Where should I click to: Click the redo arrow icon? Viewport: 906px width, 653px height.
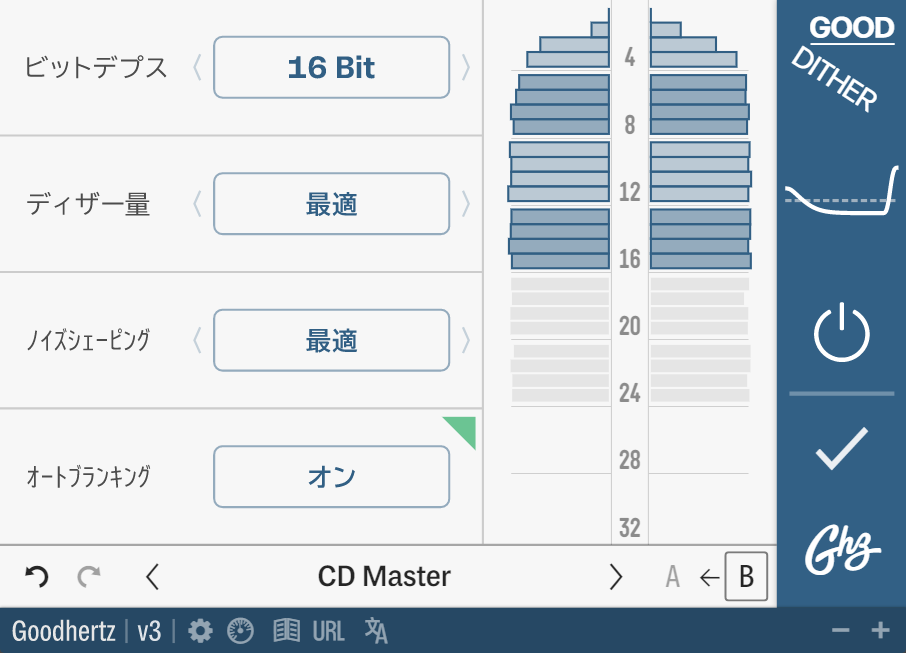(89, 576)
